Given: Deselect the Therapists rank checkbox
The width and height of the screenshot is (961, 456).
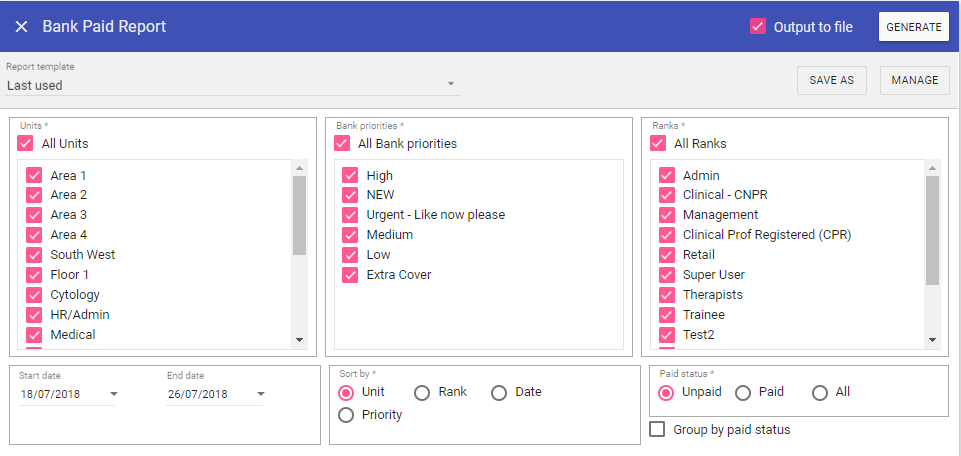Looking at the screenshot, I should click(x=667, y=295).
